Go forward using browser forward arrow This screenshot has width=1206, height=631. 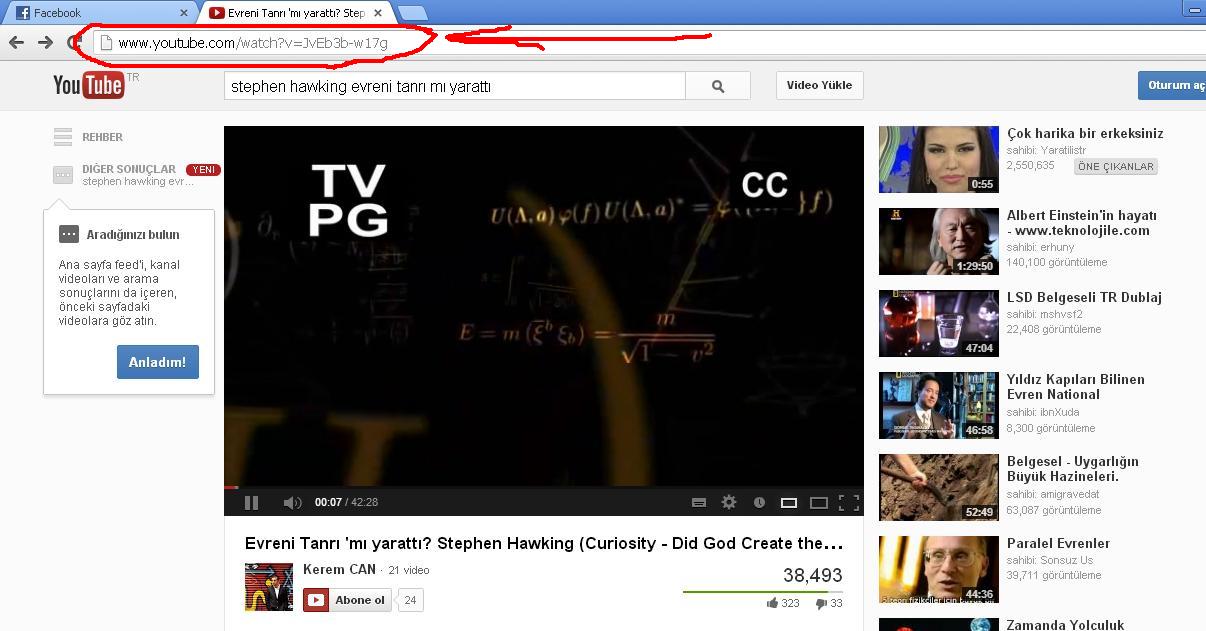[x=45, y=42]
